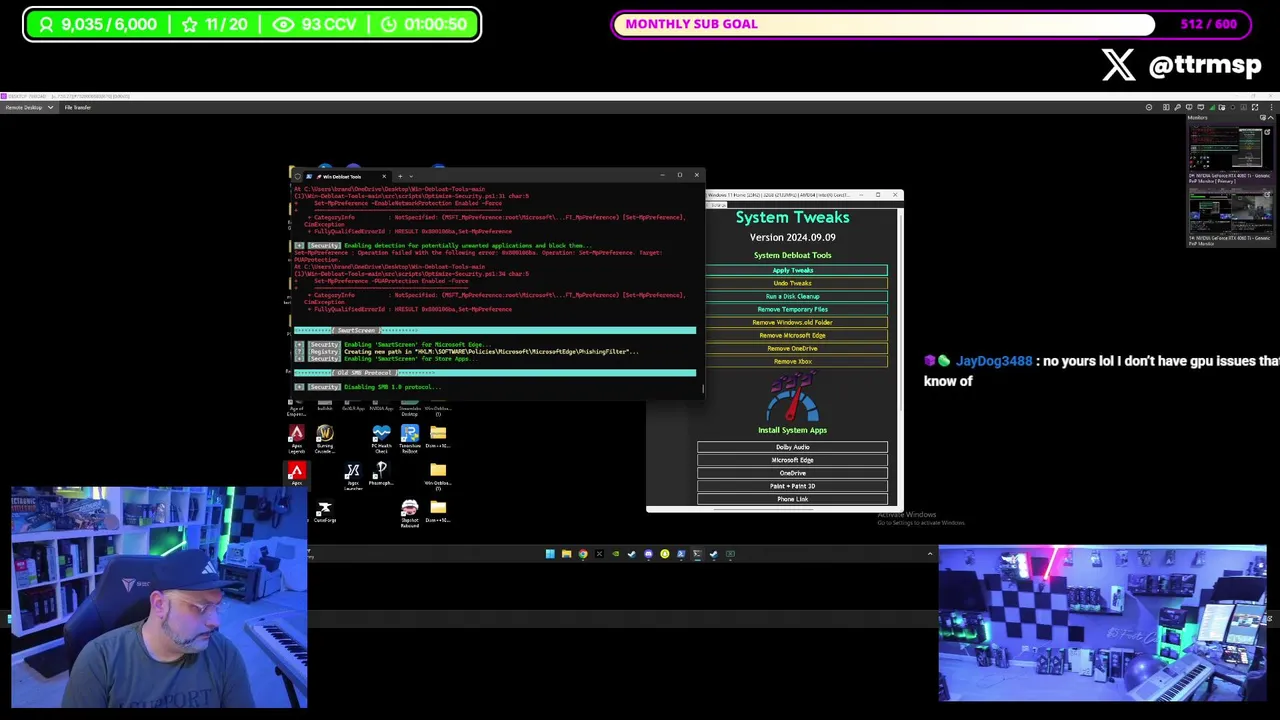Open Phasmophobia desktop shortcut
Screen dimensions: 1280x720
click(381, 474)
